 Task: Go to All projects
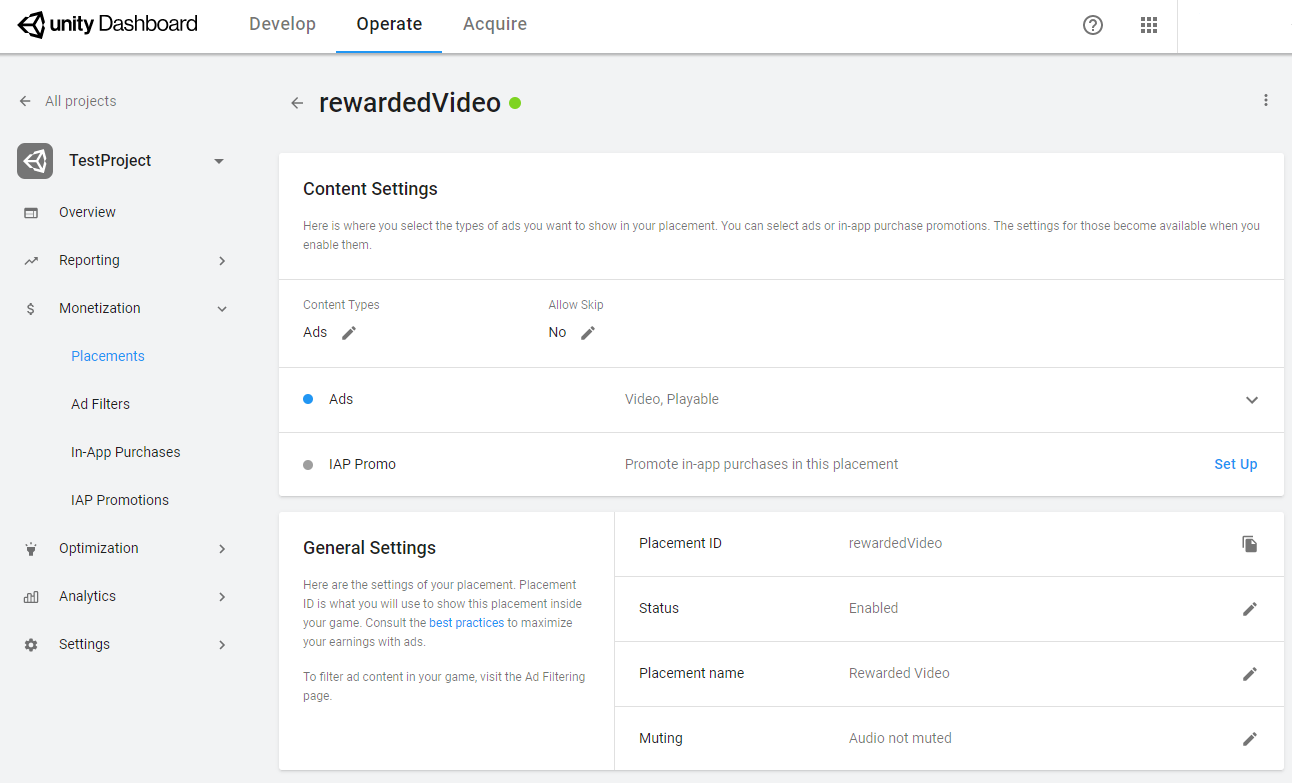click(80, 101)
